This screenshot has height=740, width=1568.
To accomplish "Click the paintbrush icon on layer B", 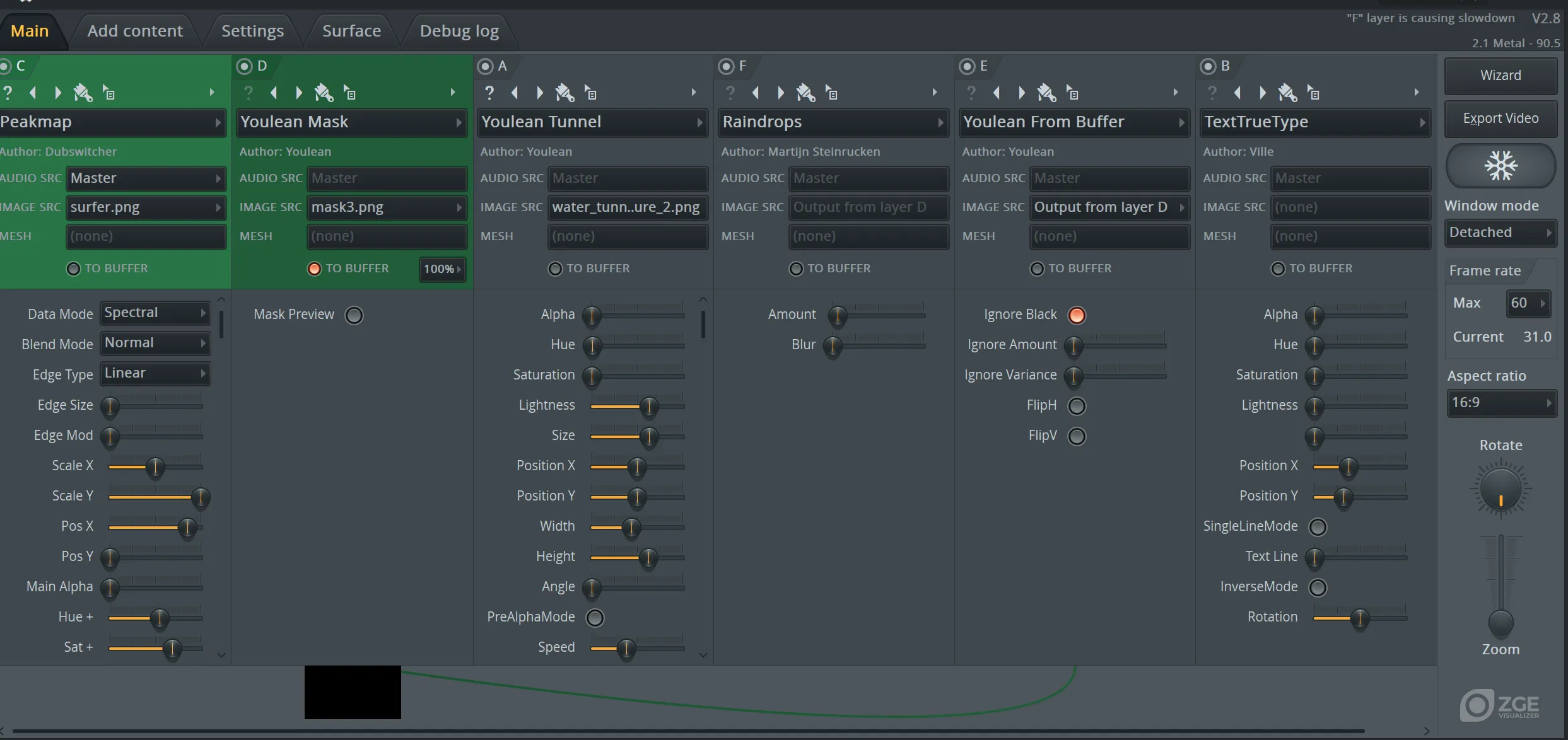I will pyautogui.click(x=1287, y=93).
